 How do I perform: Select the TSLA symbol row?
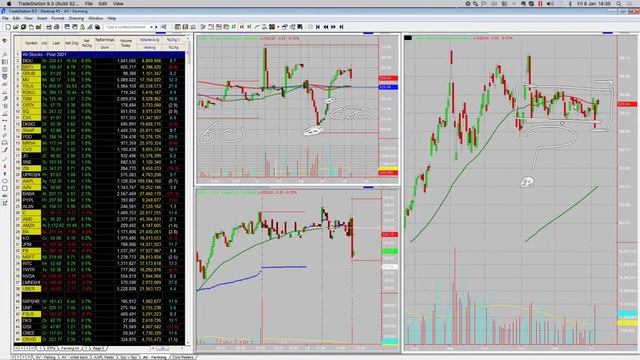[x=100, y=86]
